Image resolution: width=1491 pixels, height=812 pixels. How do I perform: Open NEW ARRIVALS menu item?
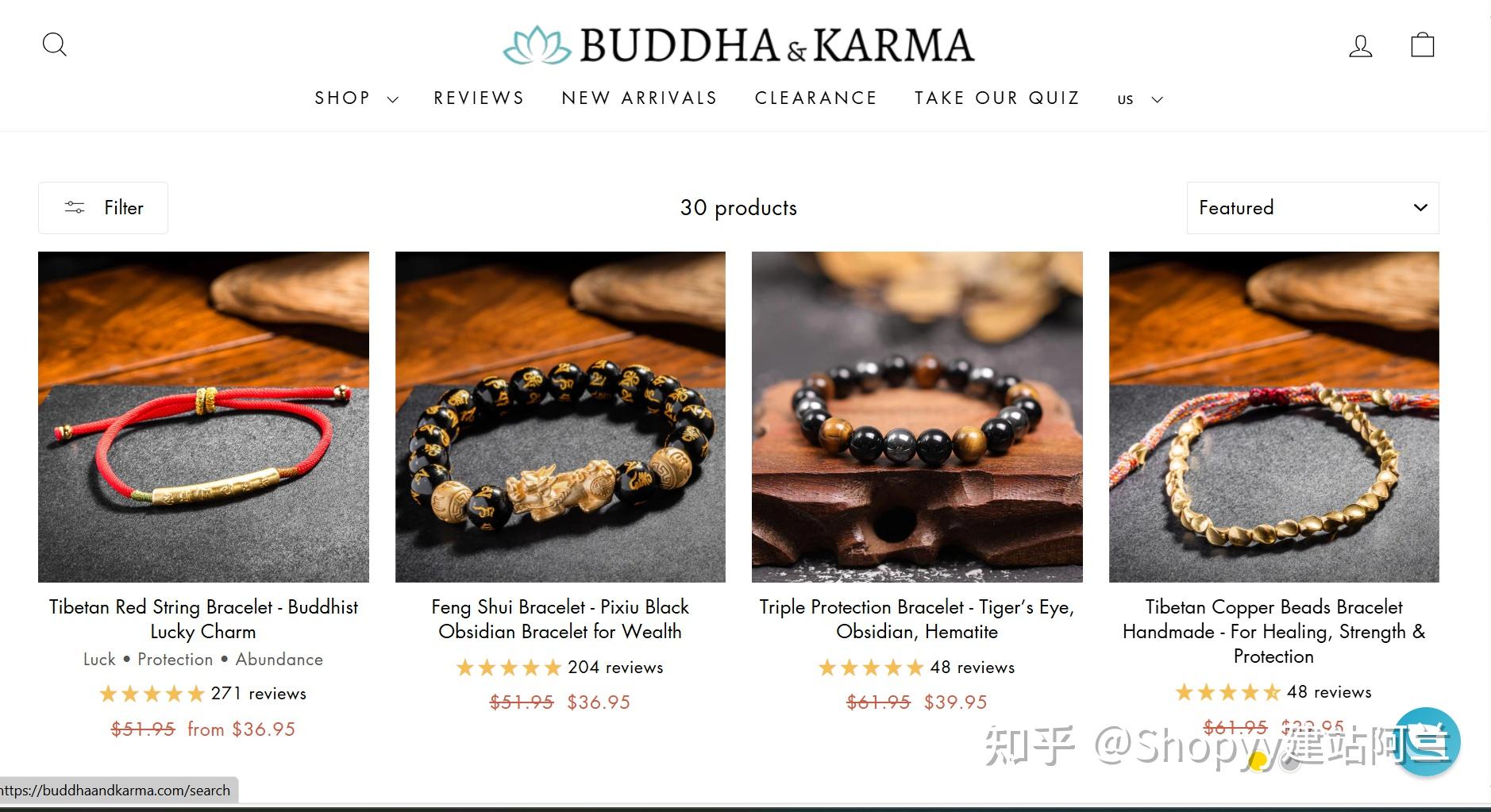[639, 98]
